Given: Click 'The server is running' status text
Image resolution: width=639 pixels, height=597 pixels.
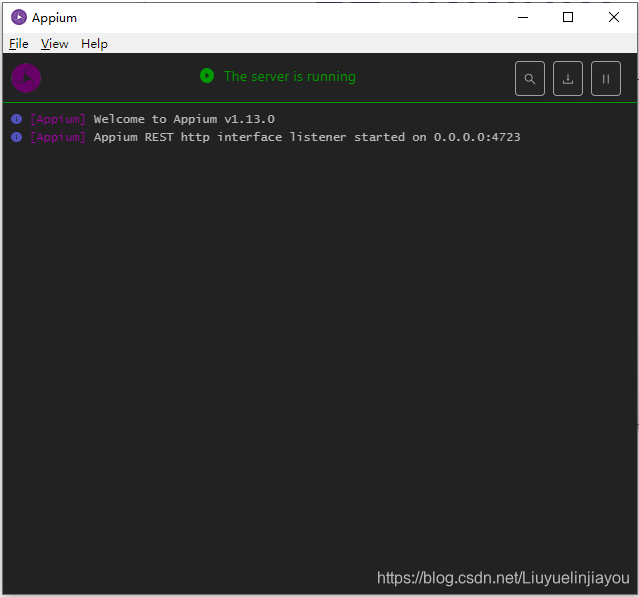Looking at the screenshot, I should (x=290, y=76).
